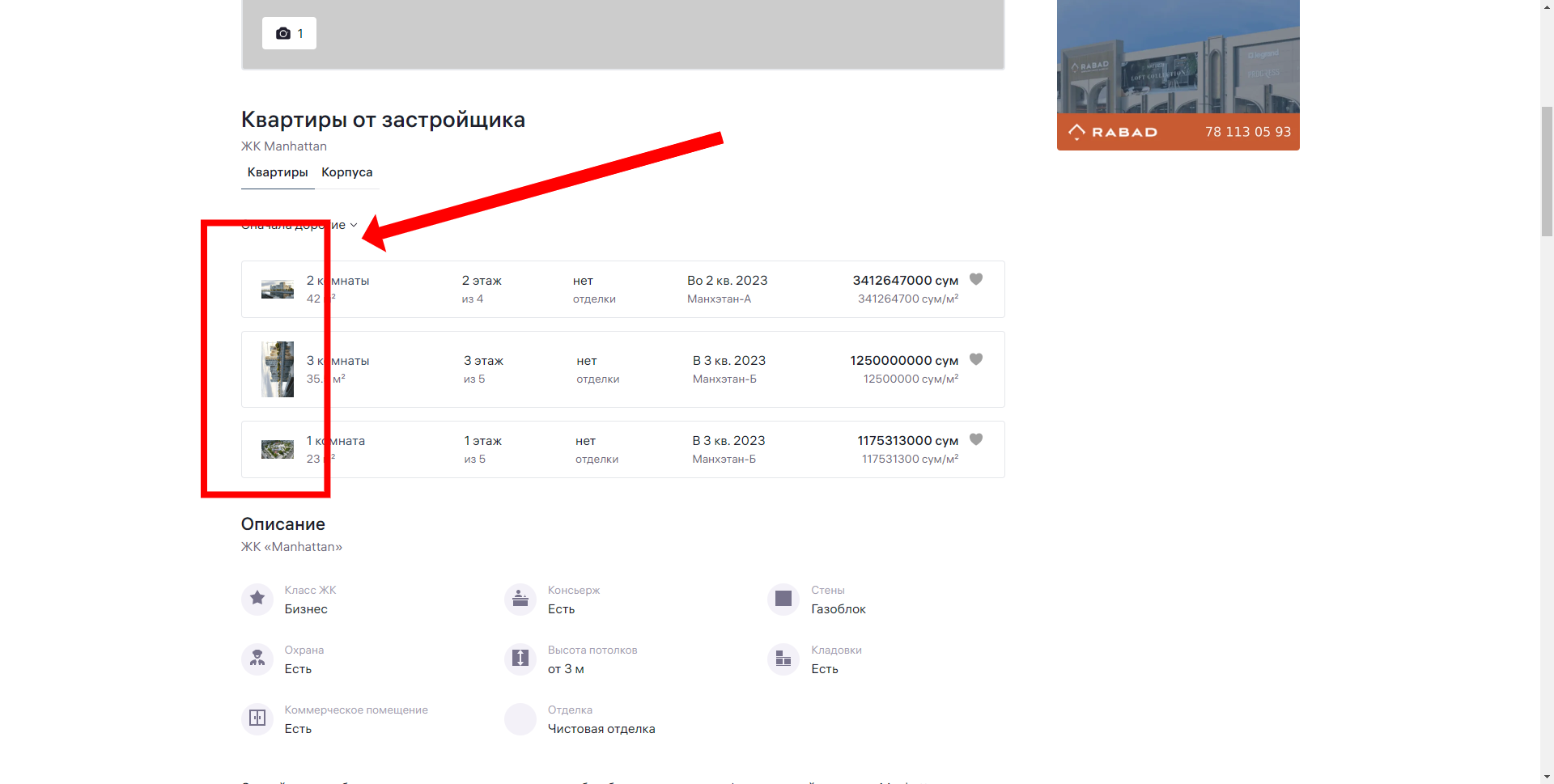
Task: Select price 1250000000 сум
Action: 904,360
